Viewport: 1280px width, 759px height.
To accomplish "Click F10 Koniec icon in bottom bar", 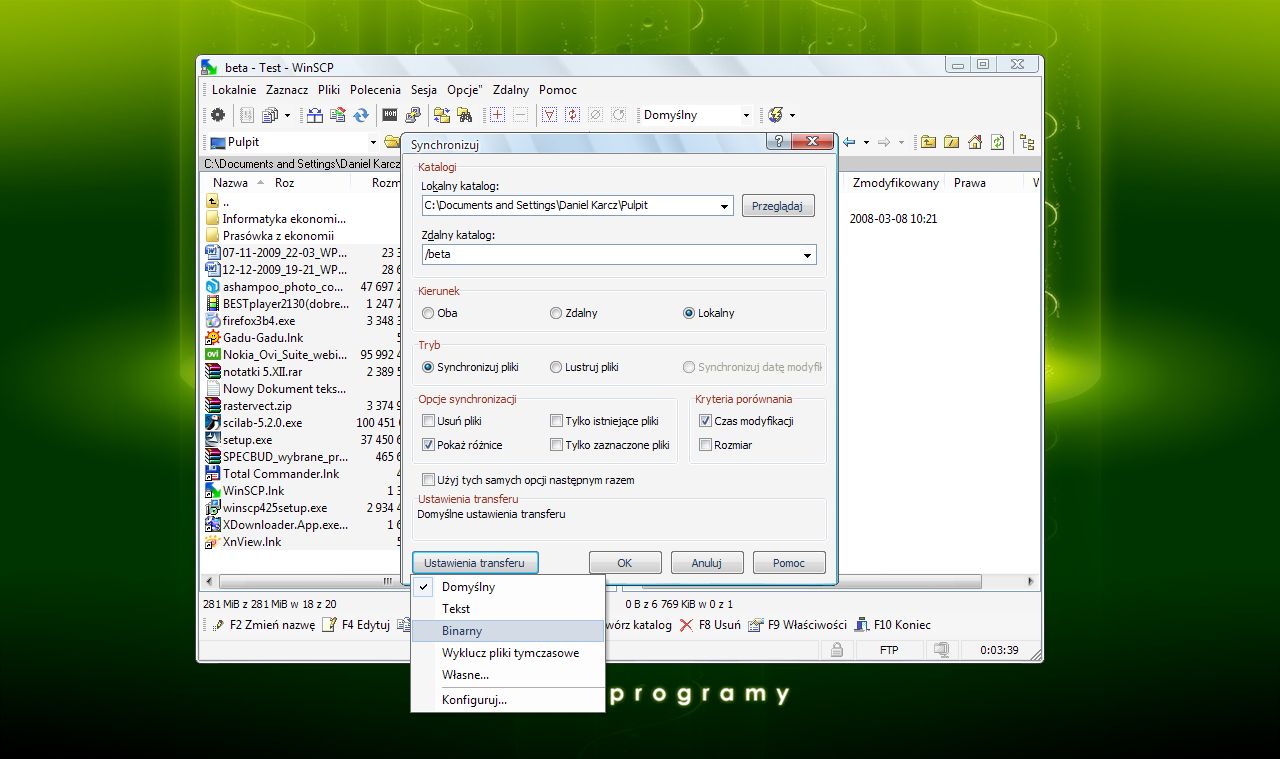I will (x=863, y=625).
